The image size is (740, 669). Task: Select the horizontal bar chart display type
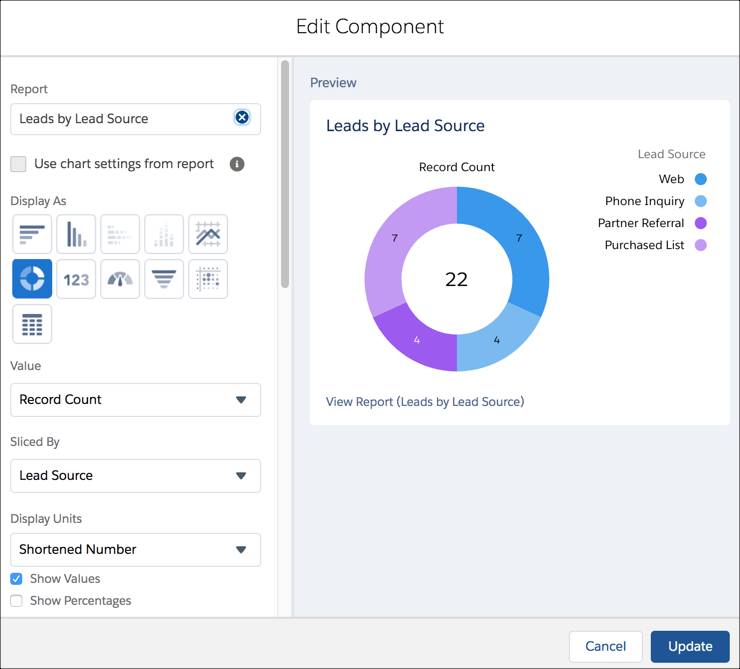32,234
